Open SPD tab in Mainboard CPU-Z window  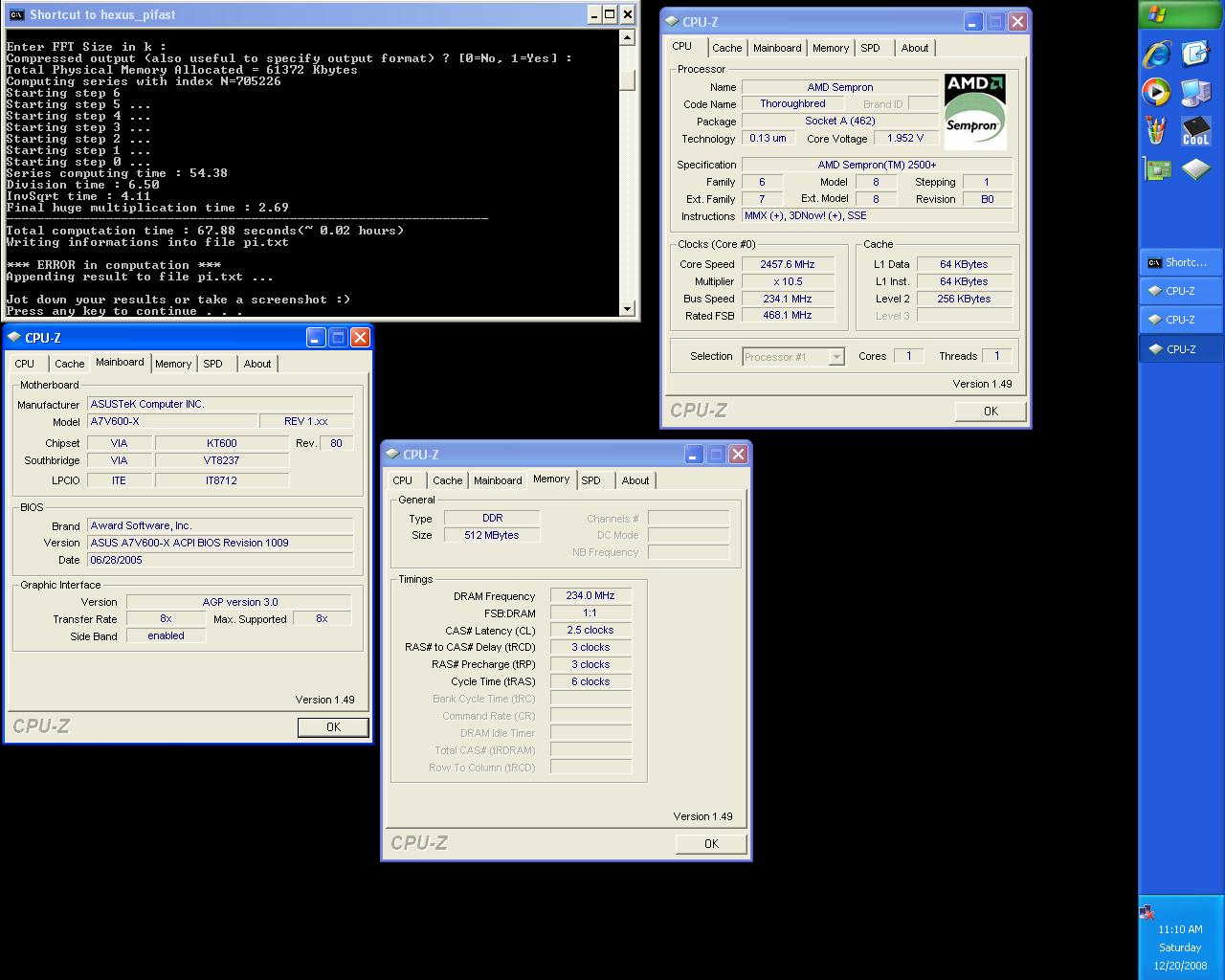pos(213,364)
